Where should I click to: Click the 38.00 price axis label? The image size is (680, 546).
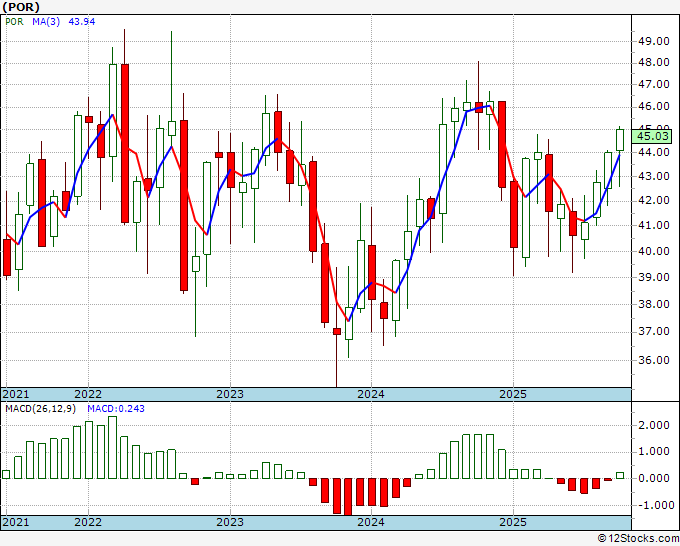point(654,304)
